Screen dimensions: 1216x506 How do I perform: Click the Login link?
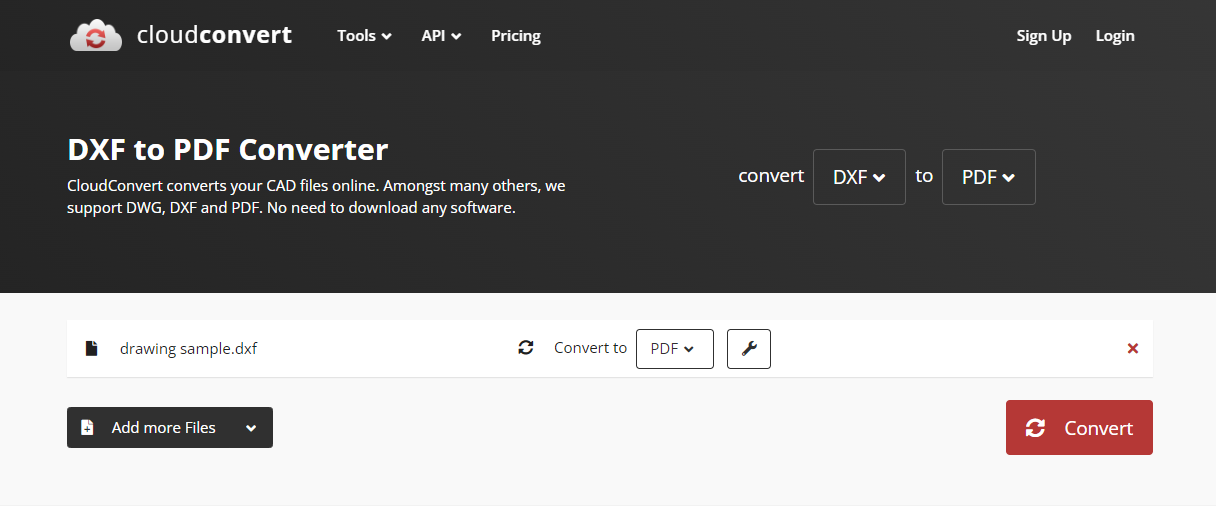coord(1115,36)
